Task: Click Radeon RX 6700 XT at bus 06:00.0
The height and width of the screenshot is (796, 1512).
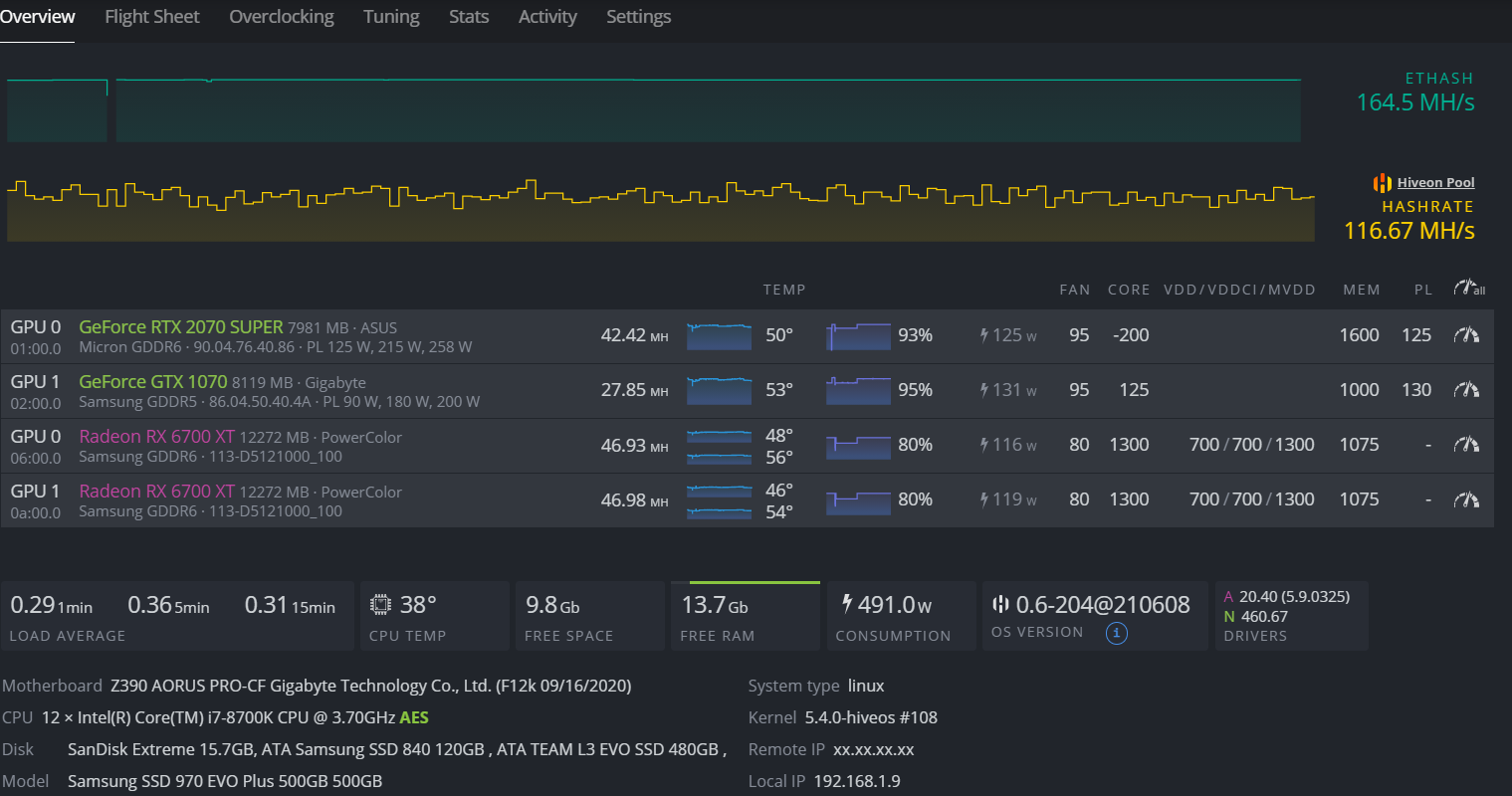Action: (156, 437)
